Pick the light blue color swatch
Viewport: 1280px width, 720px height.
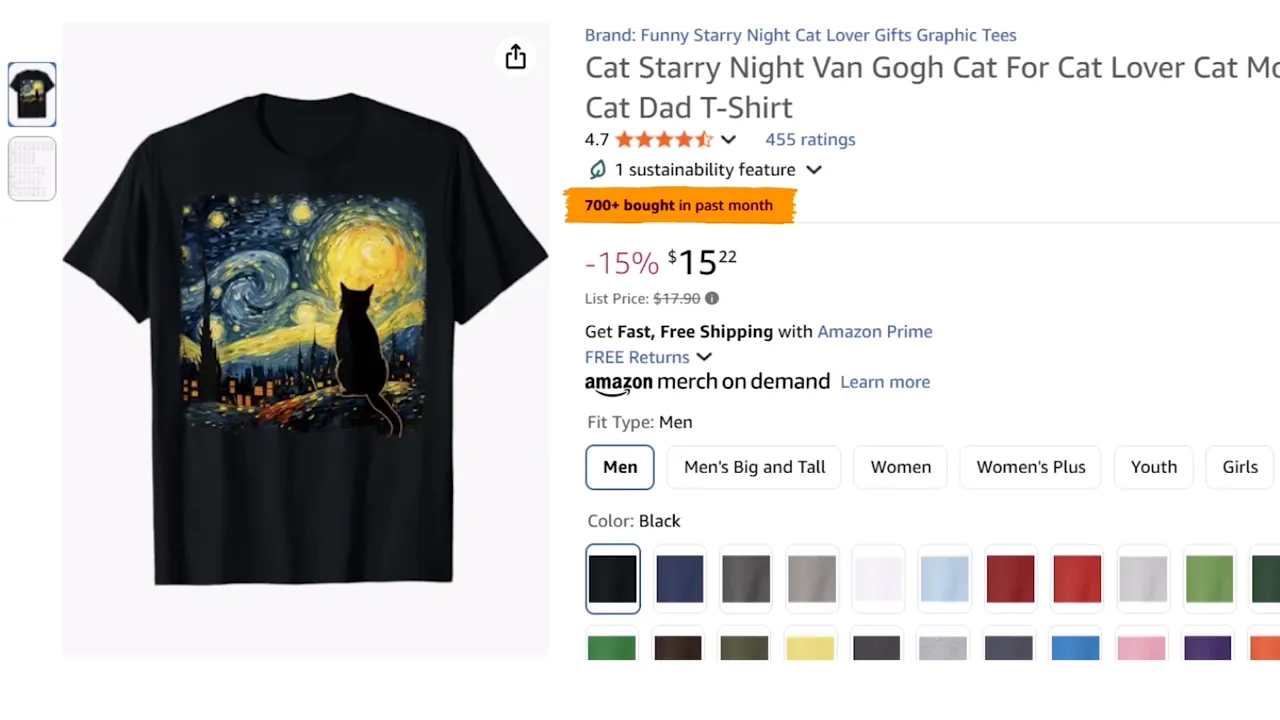point(945,579)
